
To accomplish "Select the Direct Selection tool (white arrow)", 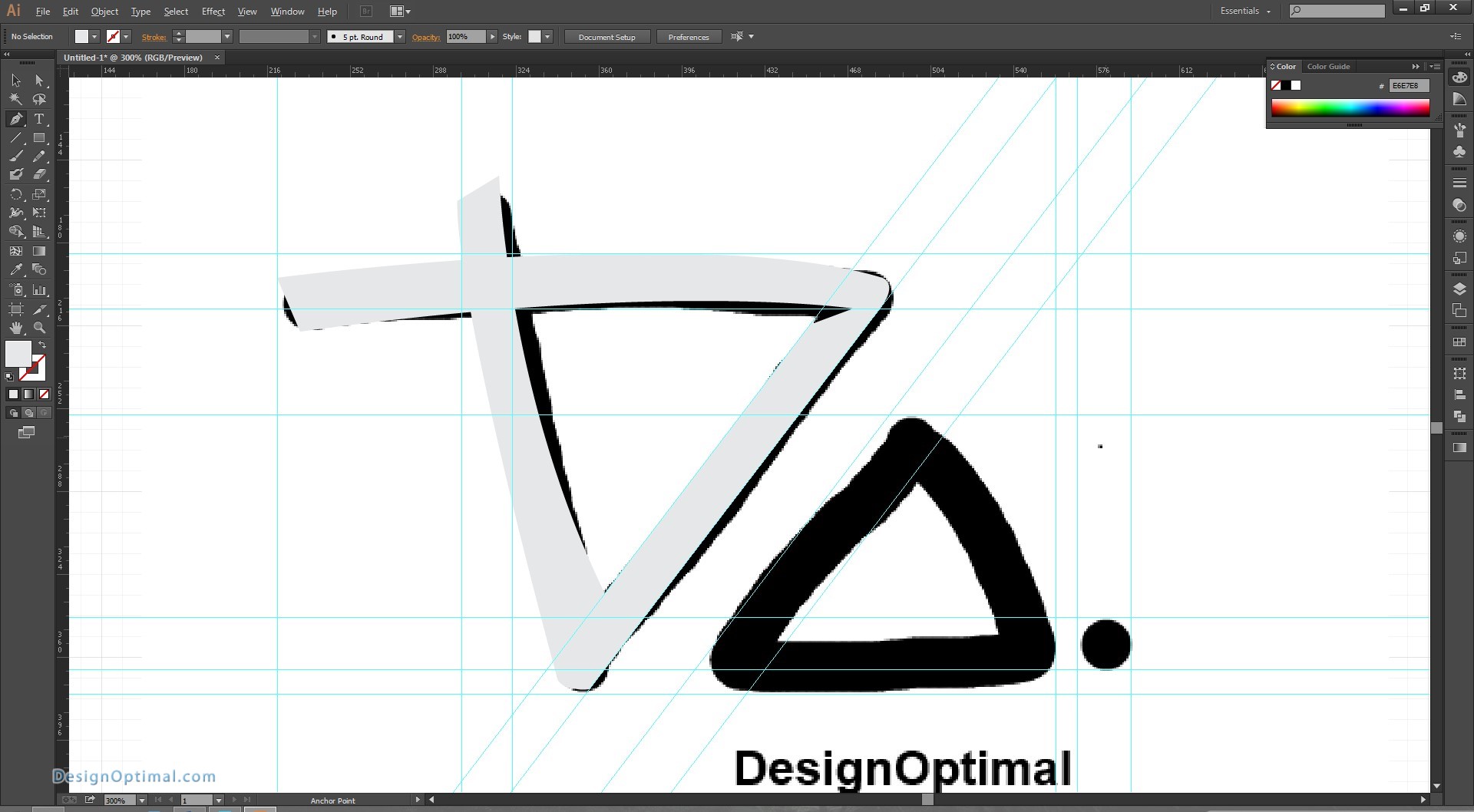I will click(x=40, y=81).
